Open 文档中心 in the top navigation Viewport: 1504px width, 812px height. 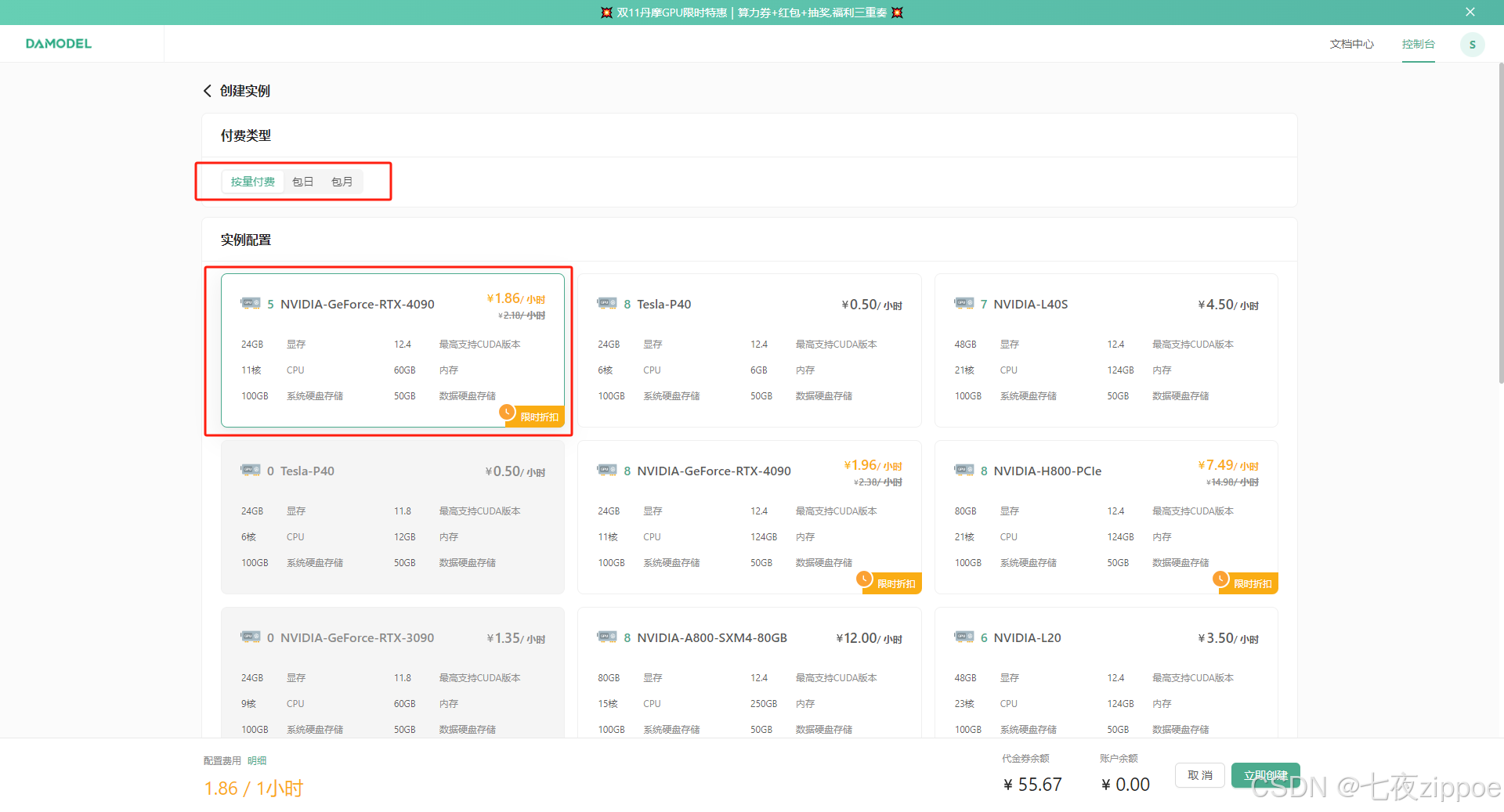coord(1352,44)
